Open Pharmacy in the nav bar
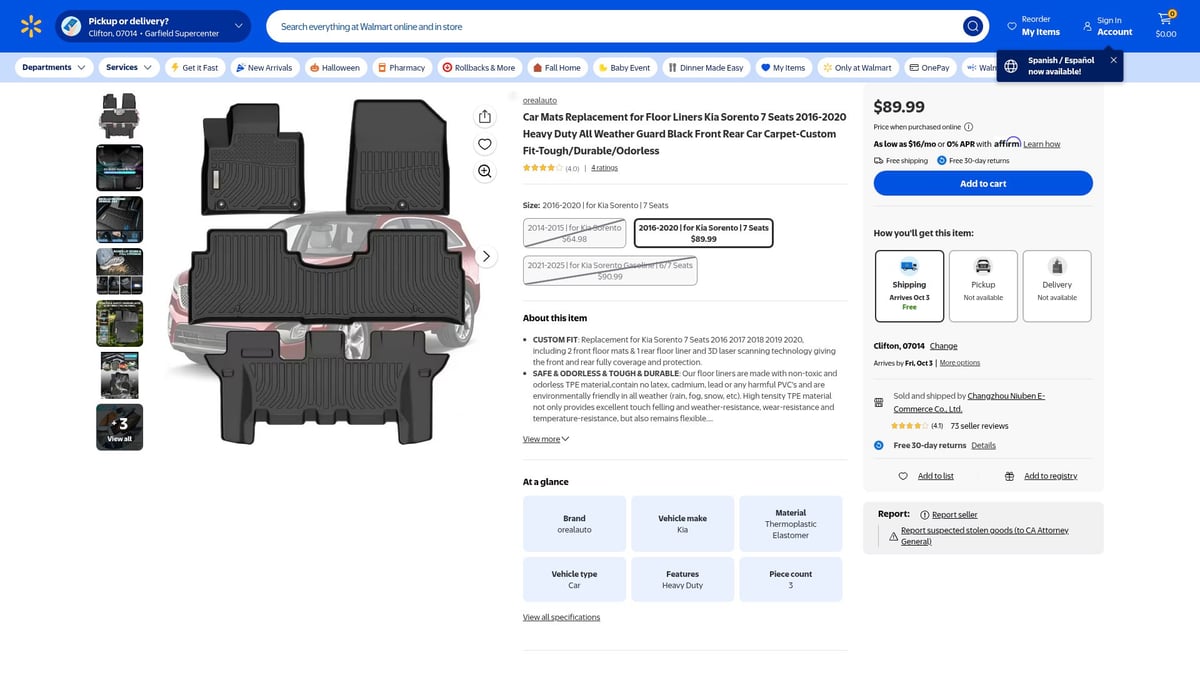1200x675 pixels. pos(401,68)
